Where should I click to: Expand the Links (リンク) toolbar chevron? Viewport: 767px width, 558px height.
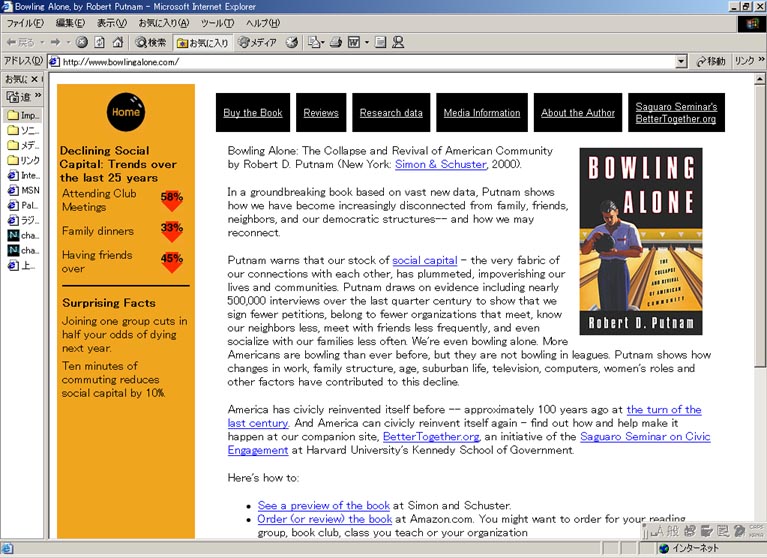[761, 60]
